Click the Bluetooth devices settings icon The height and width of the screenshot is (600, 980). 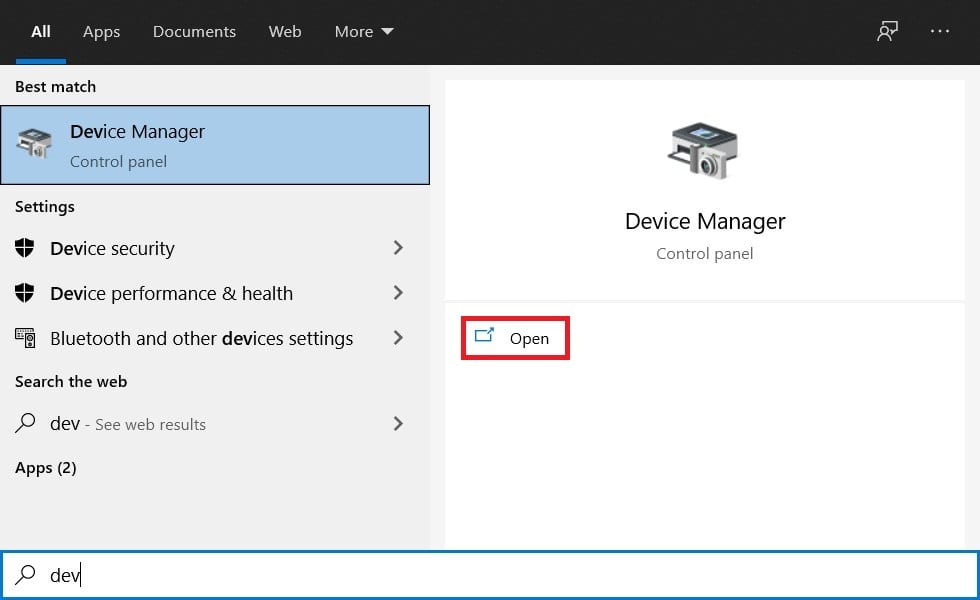pyautogui.click(x=25, y=338)
